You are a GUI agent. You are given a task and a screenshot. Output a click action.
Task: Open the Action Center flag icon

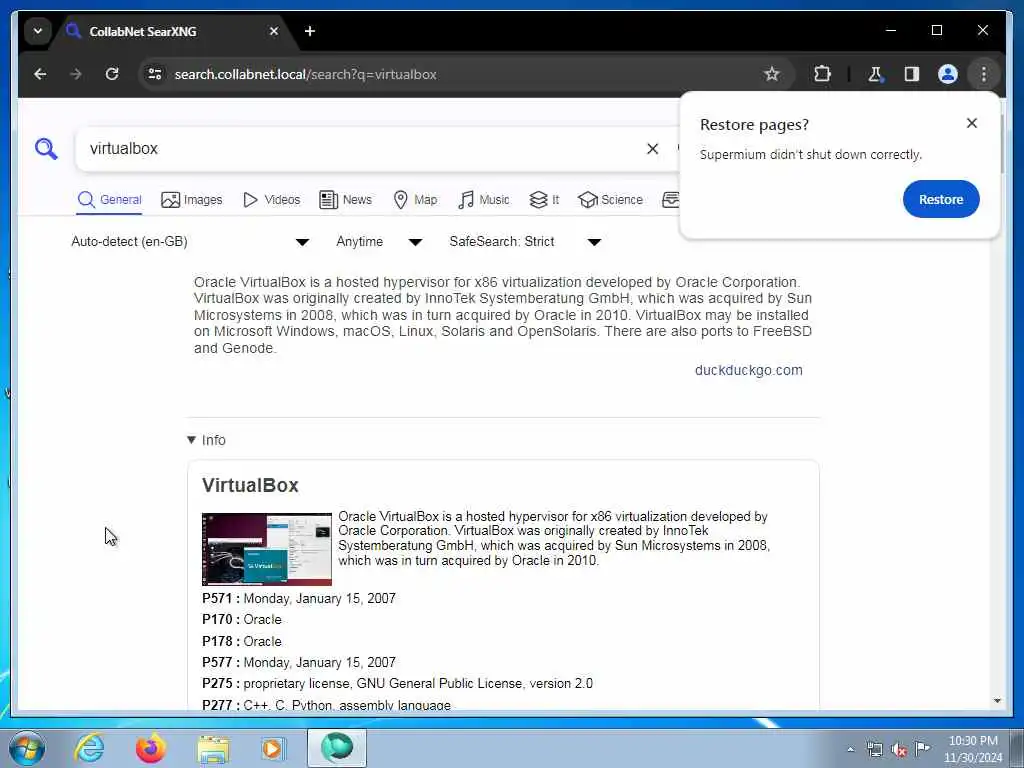coord(922,748)
